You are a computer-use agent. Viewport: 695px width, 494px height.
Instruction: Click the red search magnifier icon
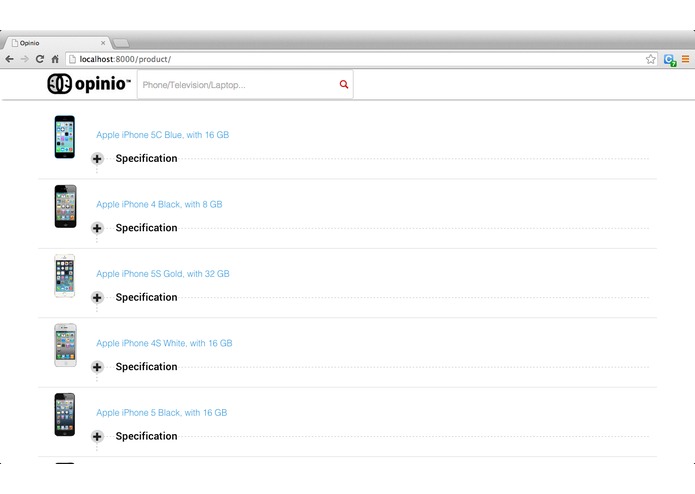pos(344,84)
